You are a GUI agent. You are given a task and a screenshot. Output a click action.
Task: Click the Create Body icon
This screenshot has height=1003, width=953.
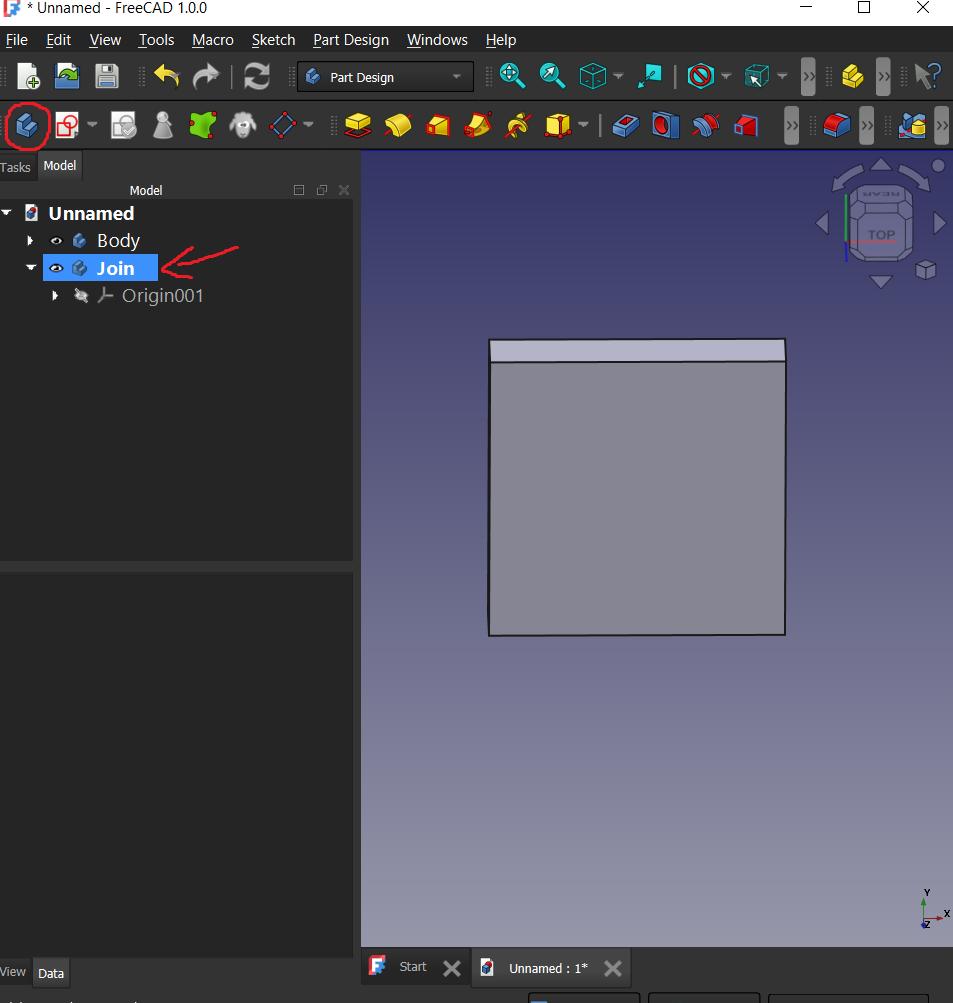pyautogui.click(x=27, y=126)
